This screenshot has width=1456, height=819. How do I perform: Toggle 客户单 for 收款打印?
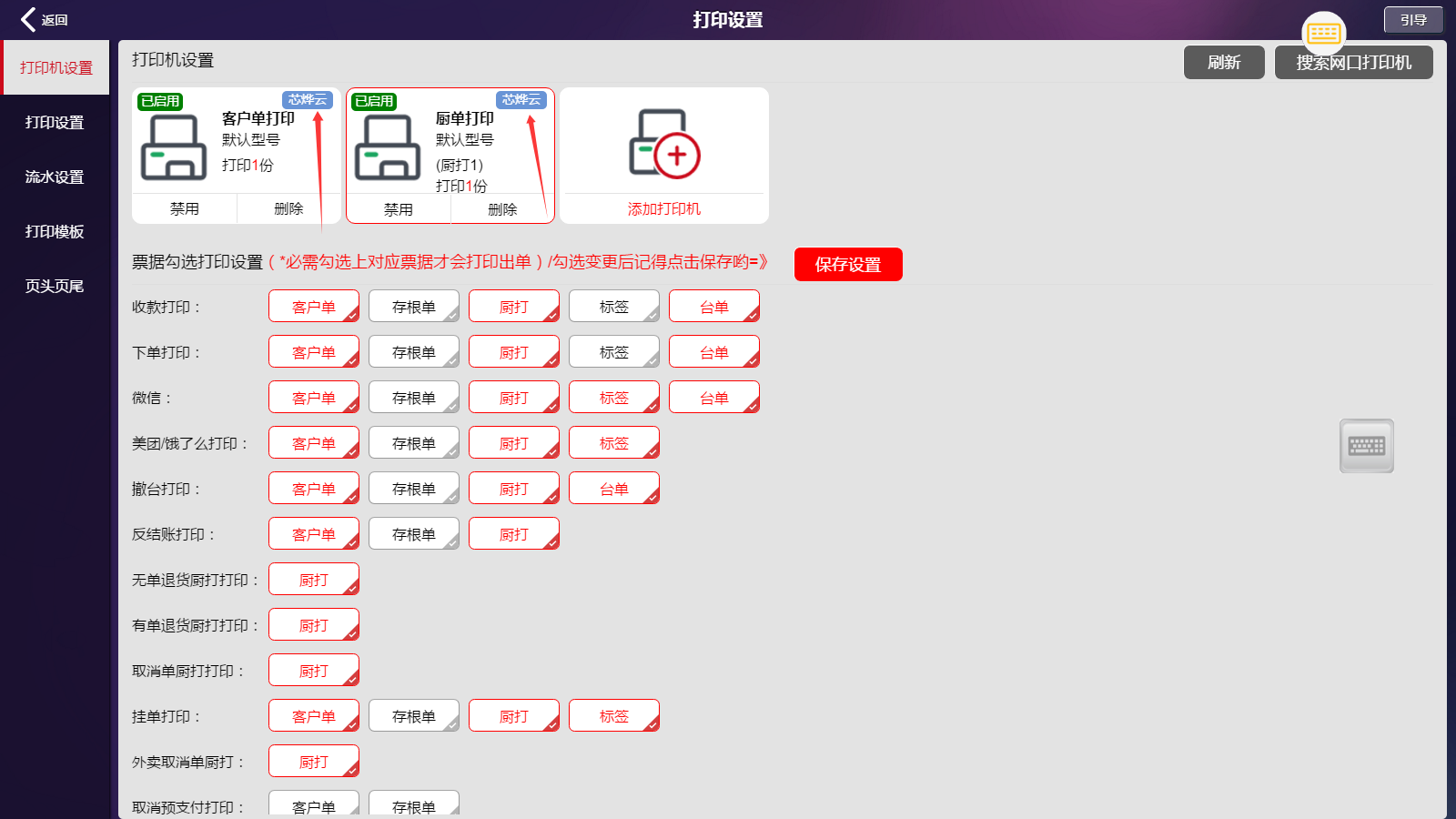tap(314, 306)
